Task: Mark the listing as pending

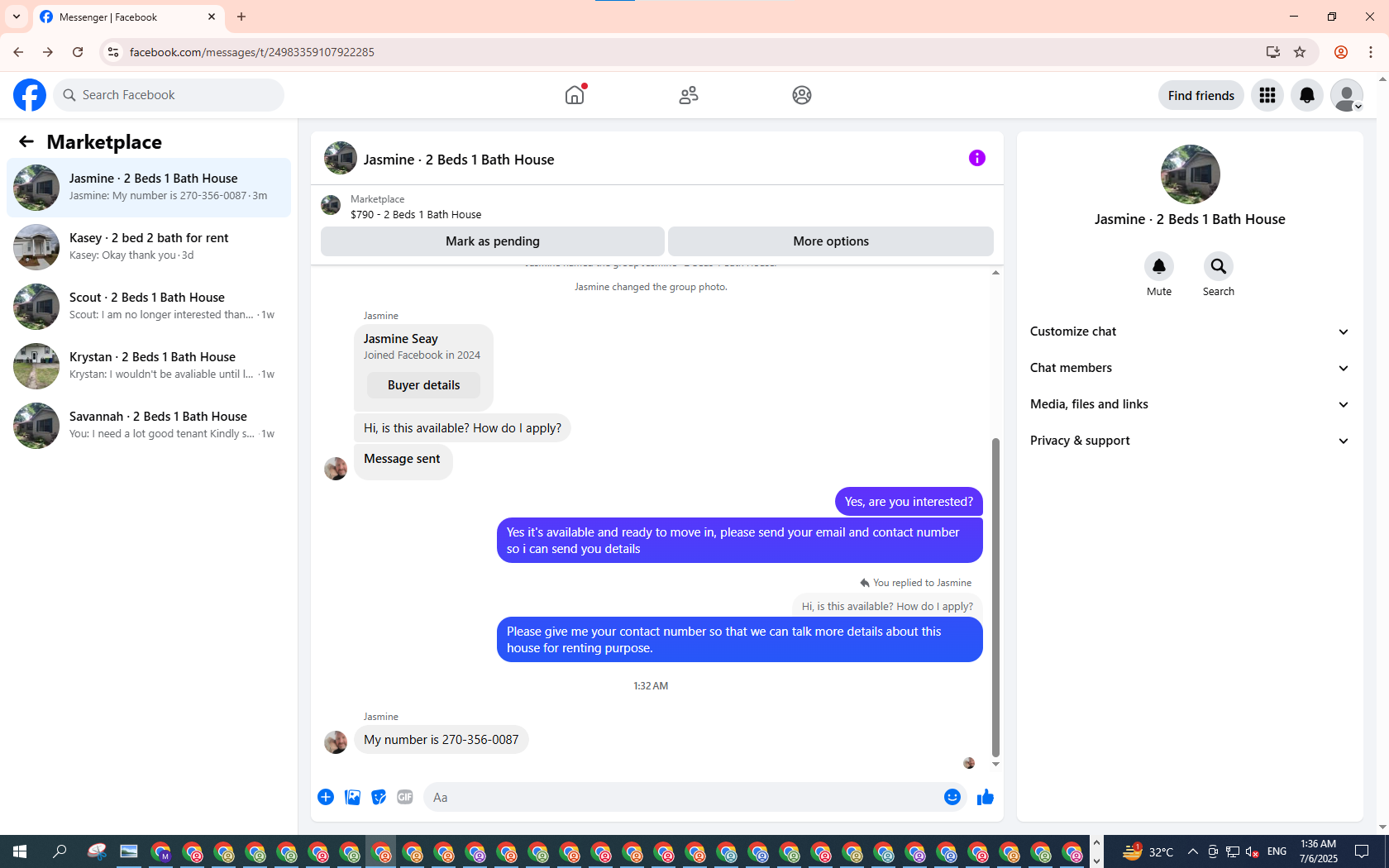Action: click(x=493, y=241)
